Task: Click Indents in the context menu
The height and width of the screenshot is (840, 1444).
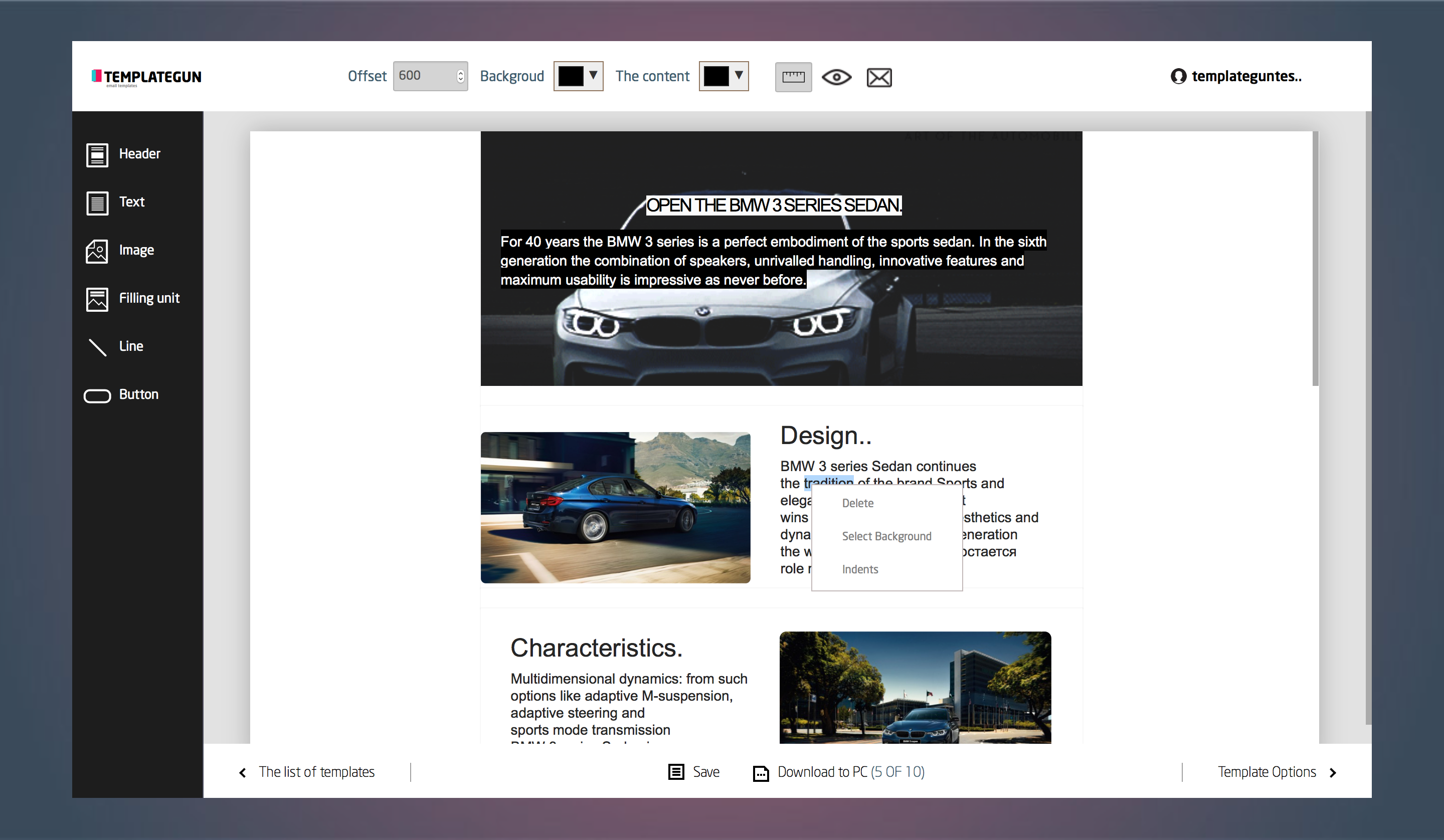Action: pyautogui.click(x=859, y=569)
